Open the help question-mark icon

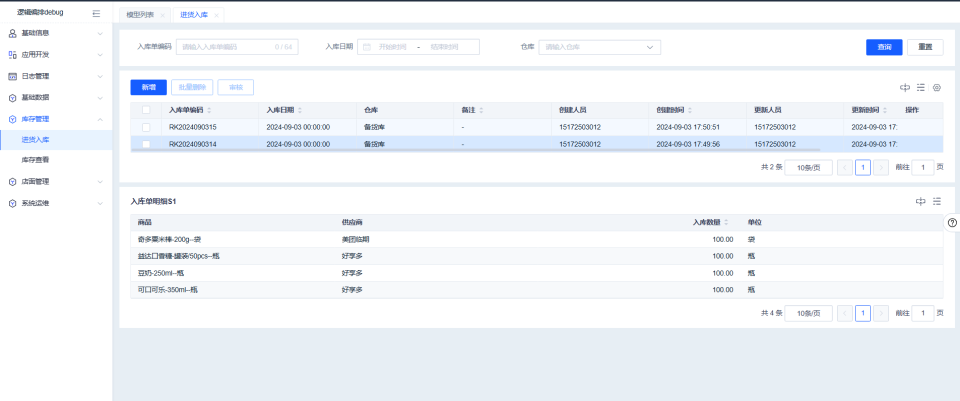(952, 223)
